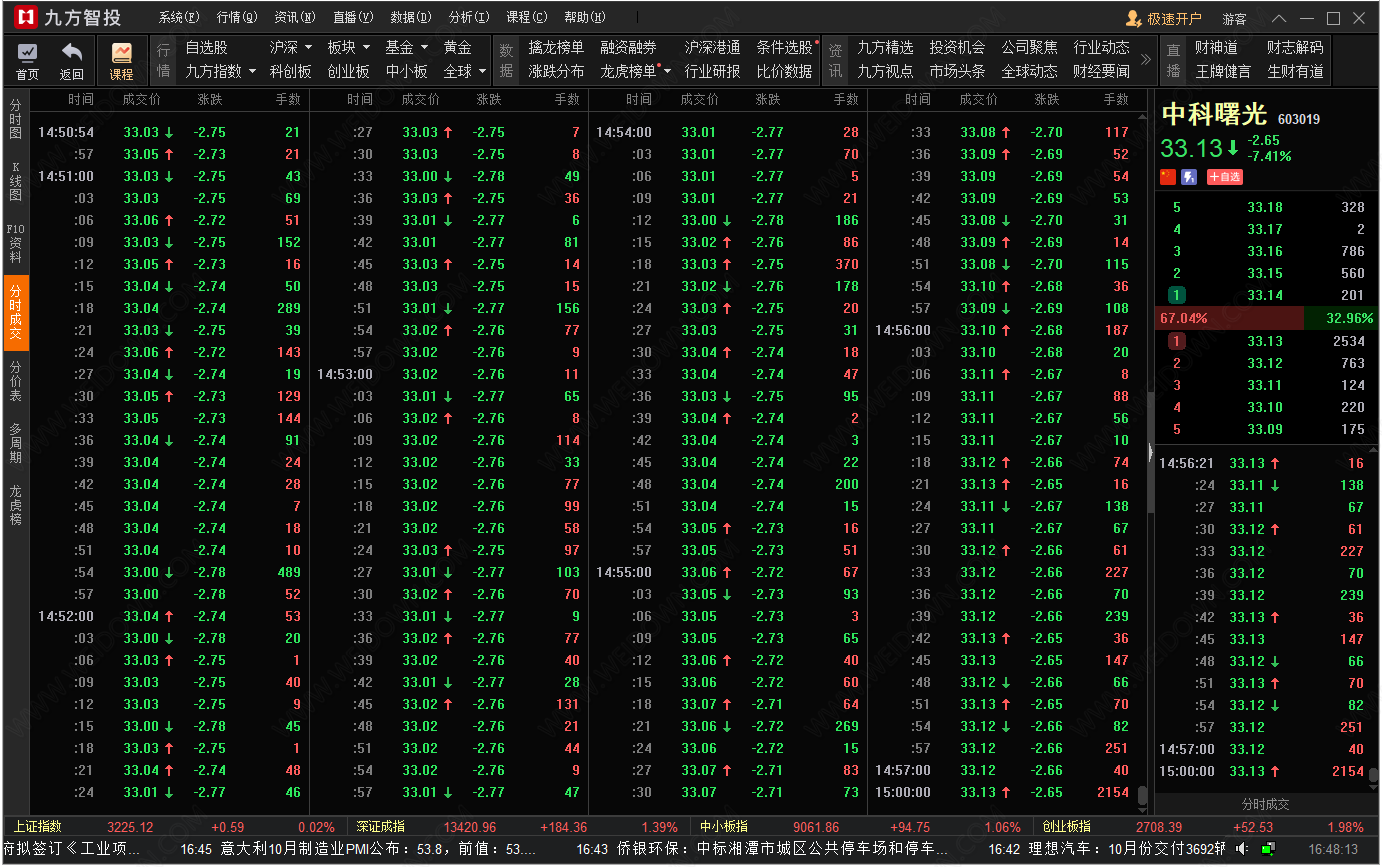Open the 资讯(N) menu
The height and width of the screenshot is (867, 1382).
point(295,18)
